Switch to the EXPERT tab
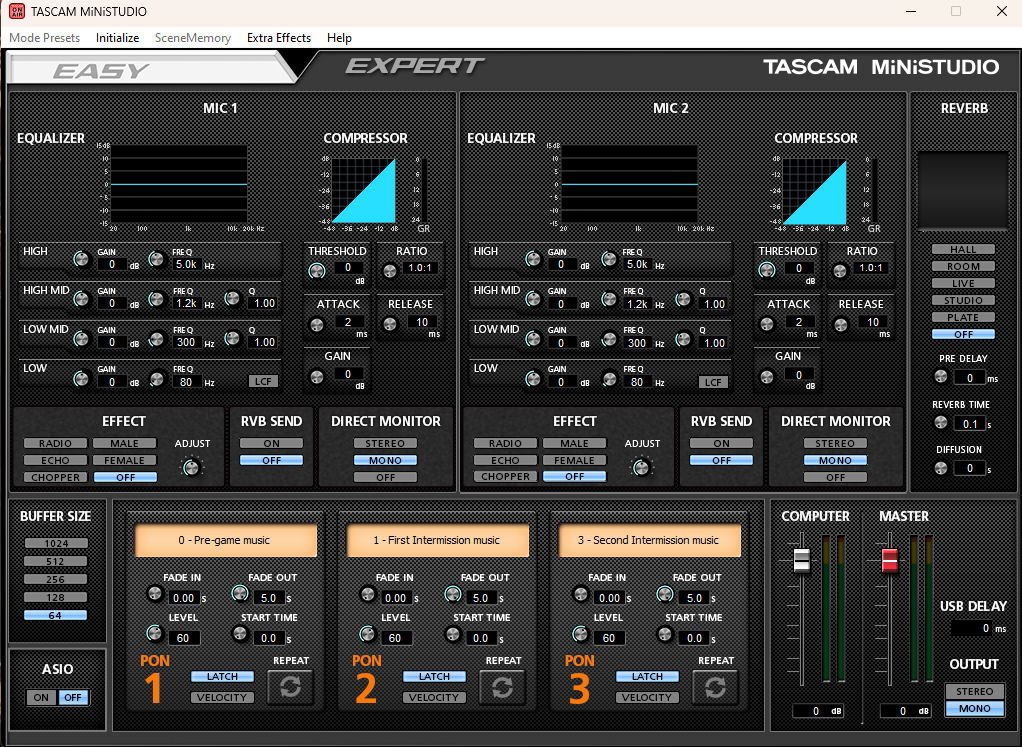This screenshot has height=747, width=1022. pyautogui.click(x=415, y=66)
